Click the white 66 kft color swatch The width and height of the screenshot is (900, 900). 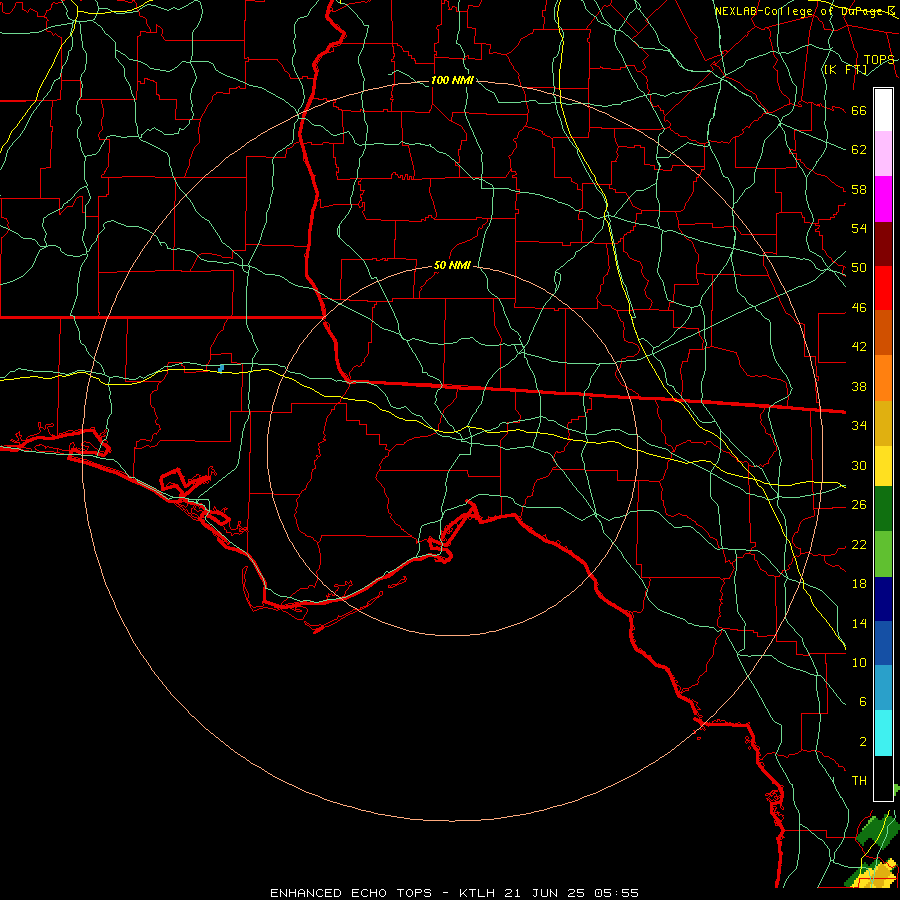pos(883,110)
